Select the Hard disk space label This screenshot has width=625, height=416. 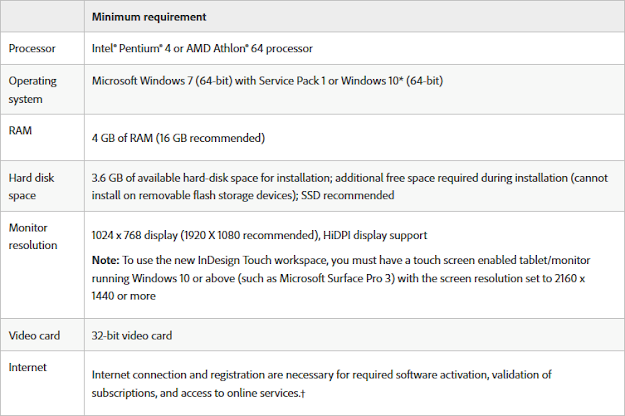pyautogui.click(x=31, y=186)
